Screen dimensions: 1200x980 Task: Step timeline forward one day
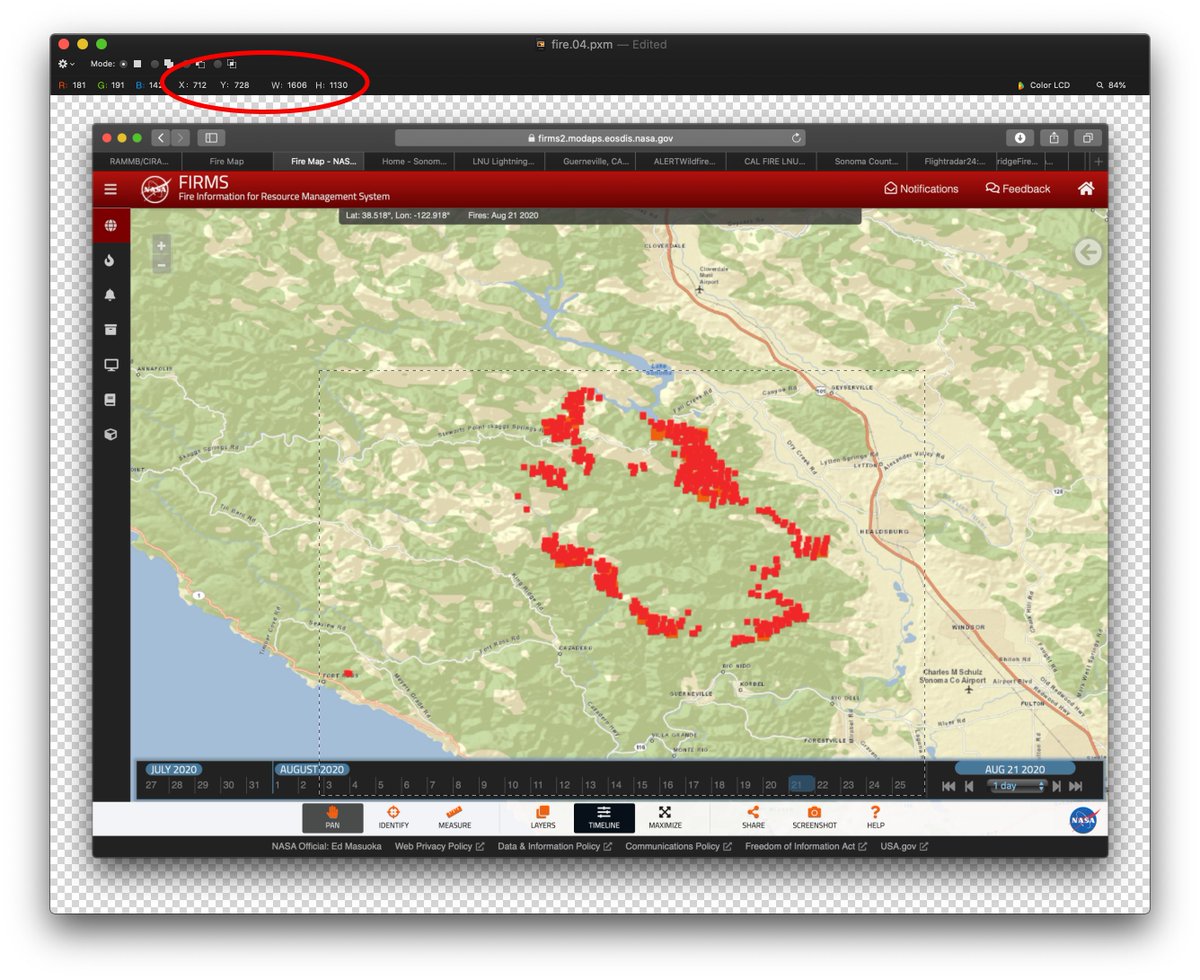pos(1056,786)
